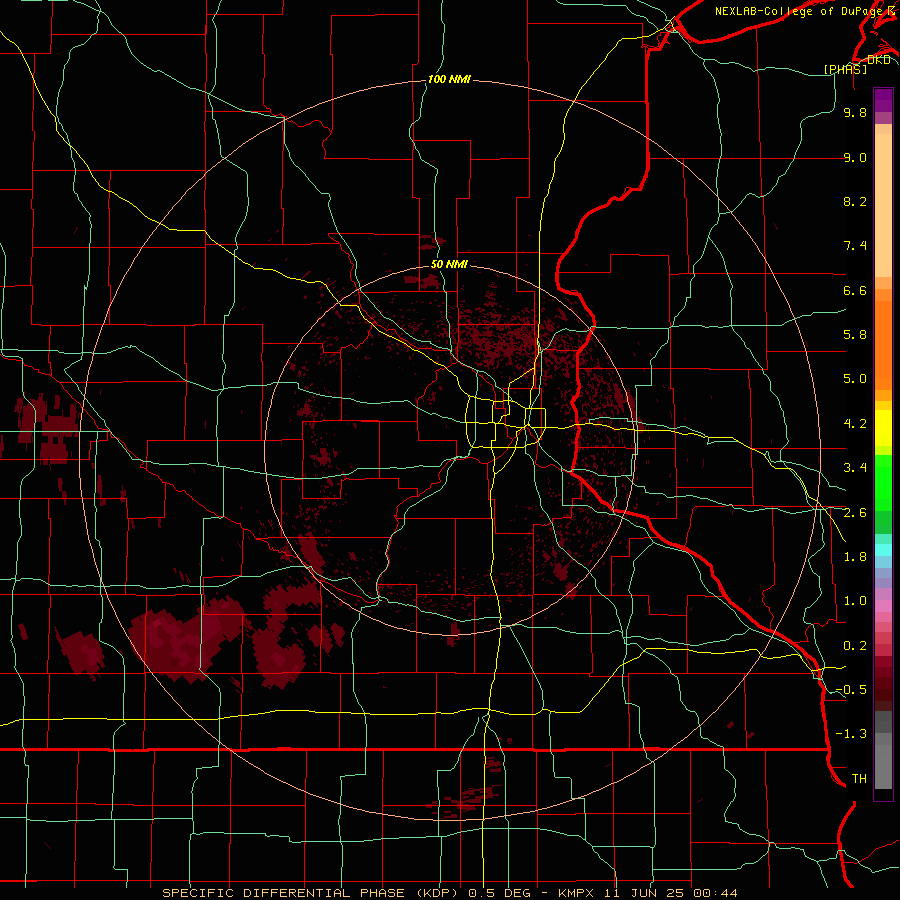This screenshot has width=900, height=900.
Task: Click the 50 NMI range ring label
Action: [449, 264]
